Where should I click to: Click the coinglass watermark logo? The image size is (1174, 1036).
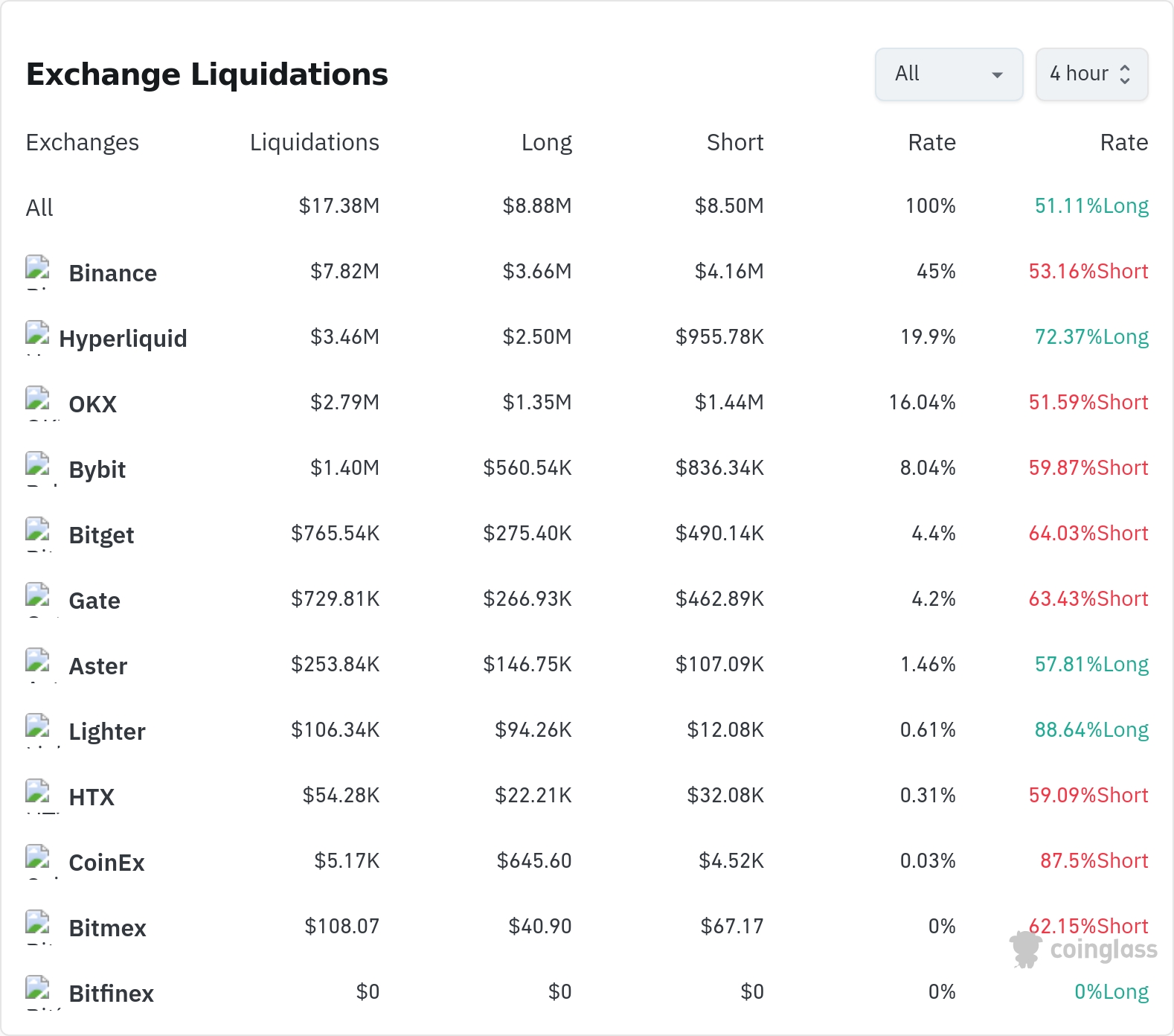(x=1083, y=950)
